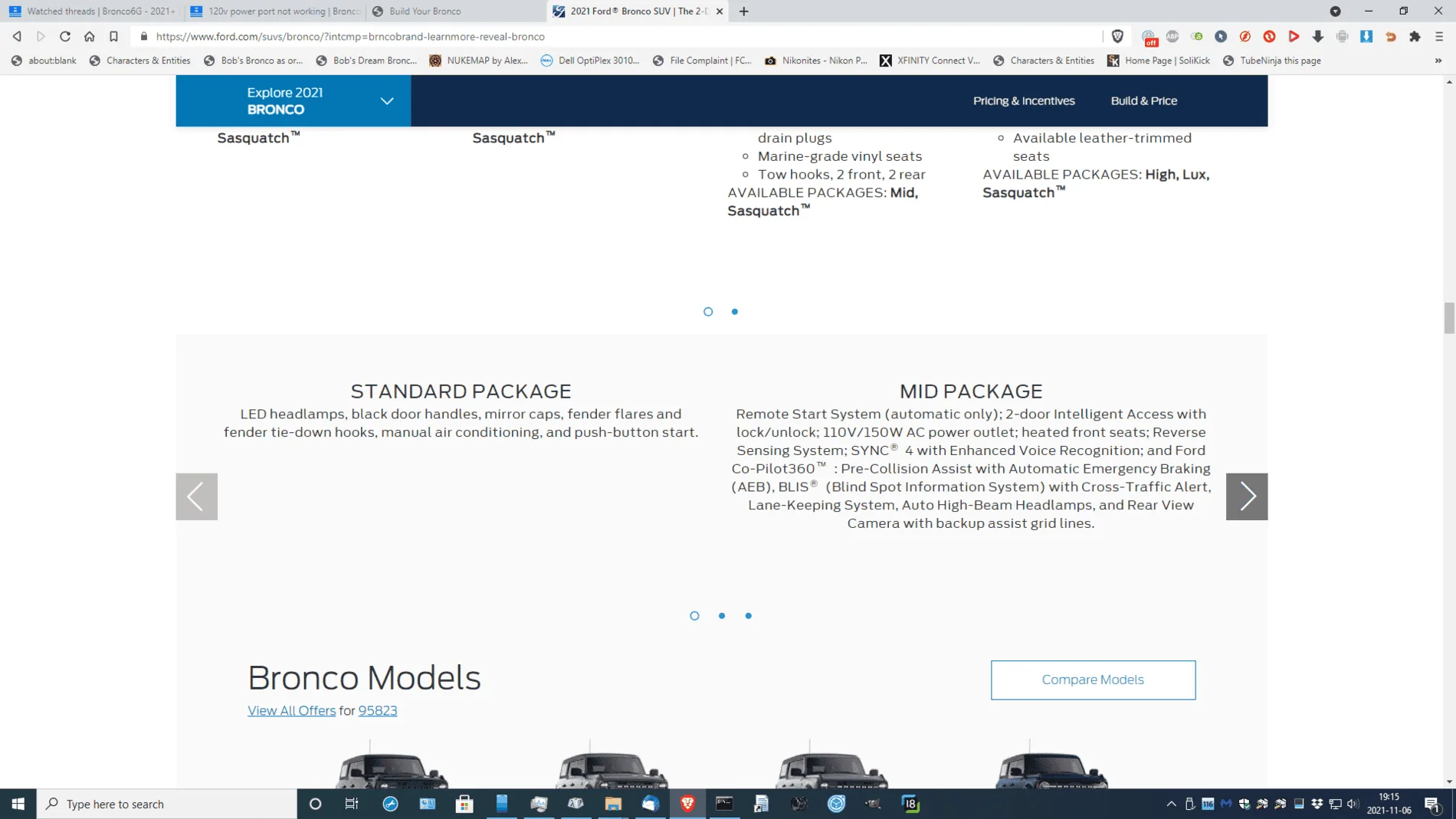
Task: Bookmark this page with the bookmark icon
Action: (113, 36)
